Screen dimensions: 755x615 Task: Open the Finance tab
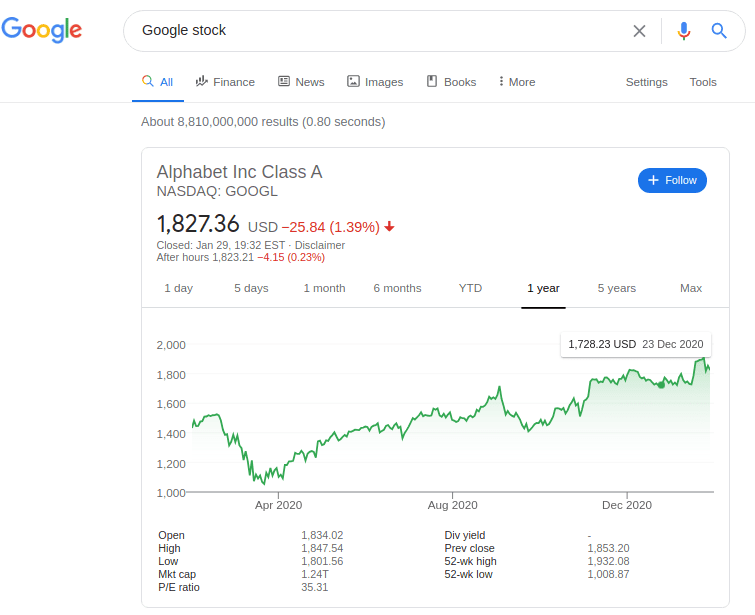225,82
